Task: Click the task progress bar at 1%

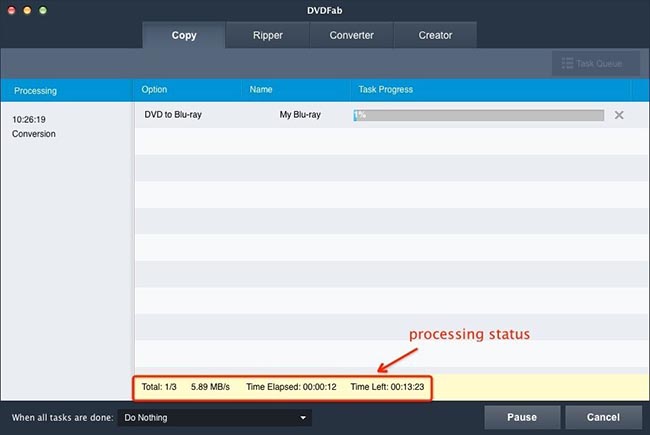Action: coord(478,115)
